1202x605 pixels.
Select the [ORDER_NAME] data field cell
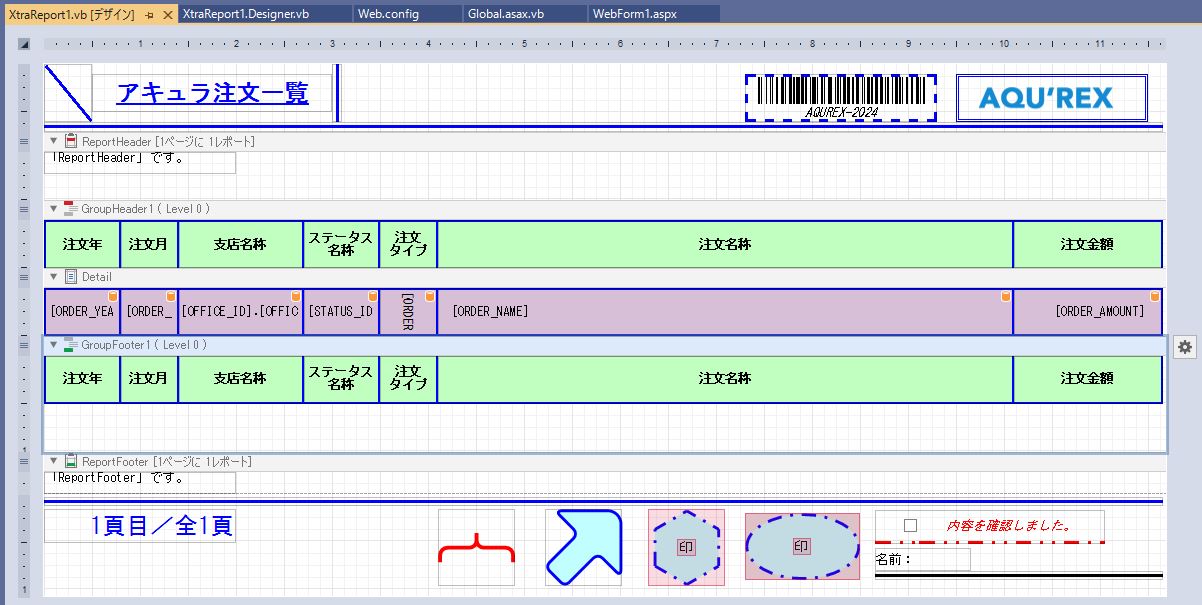[x=724, y=312]
